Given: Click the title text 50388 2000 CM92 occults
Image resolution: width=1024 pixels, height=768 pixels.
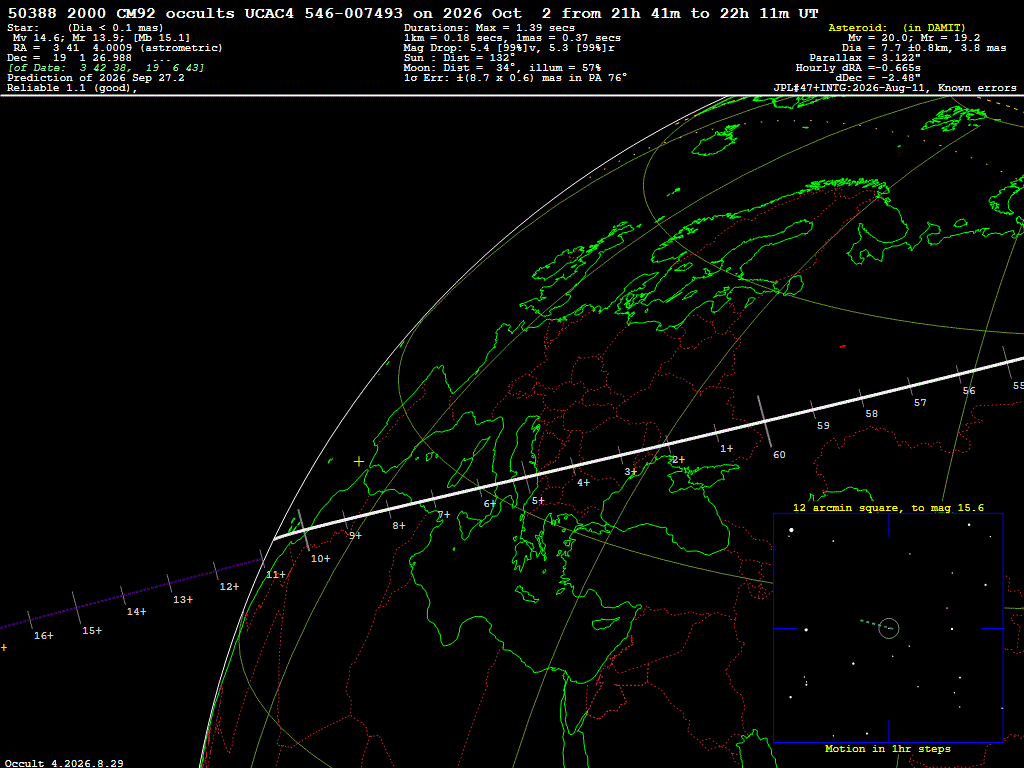Looking at the screenshot, I should click(121, 14).
